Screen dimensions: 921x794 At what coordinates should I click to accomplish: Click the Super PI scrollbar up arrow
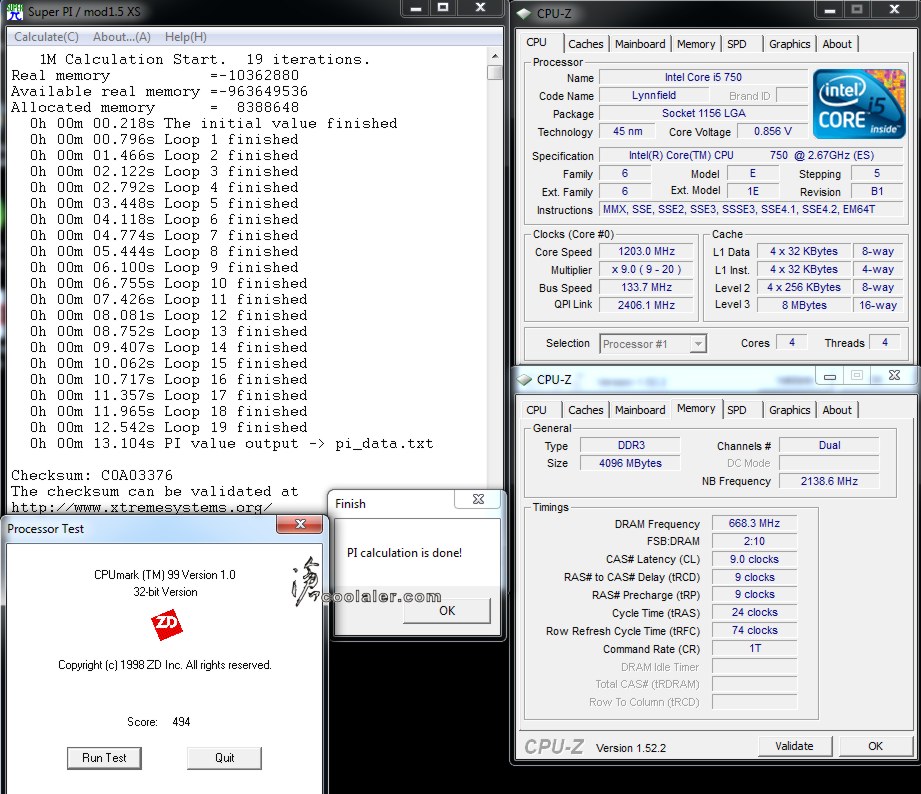point(495,56)
